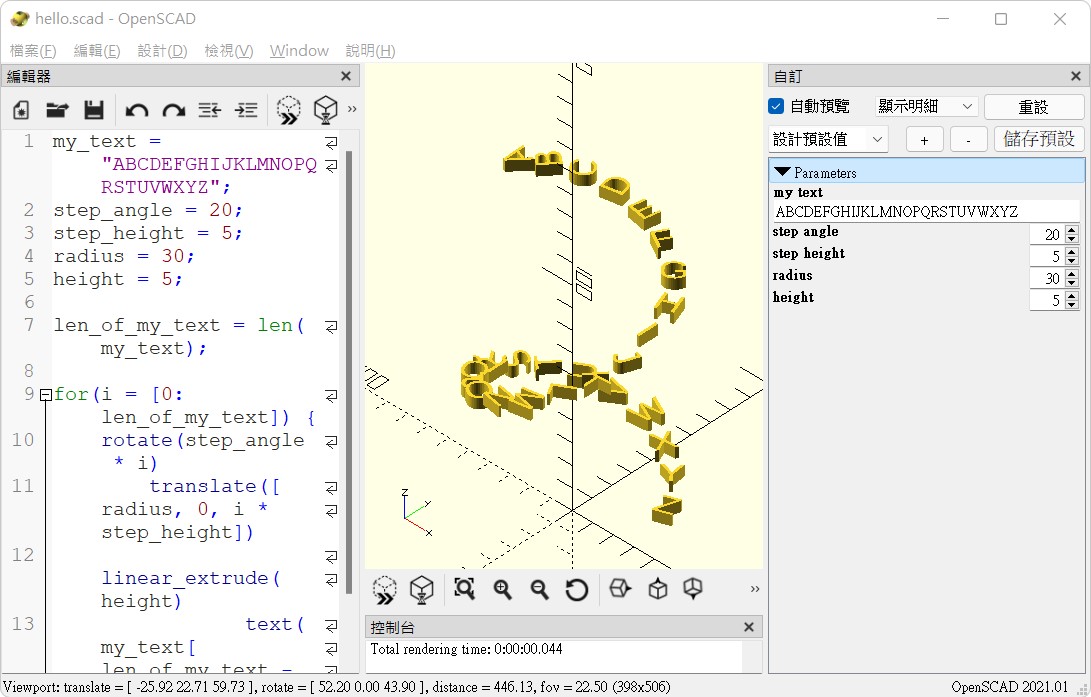Open the 檔案(F) menu
The height and width of the screenshot is (697, 1091).
pyautogui.click(x=33, y=51)
